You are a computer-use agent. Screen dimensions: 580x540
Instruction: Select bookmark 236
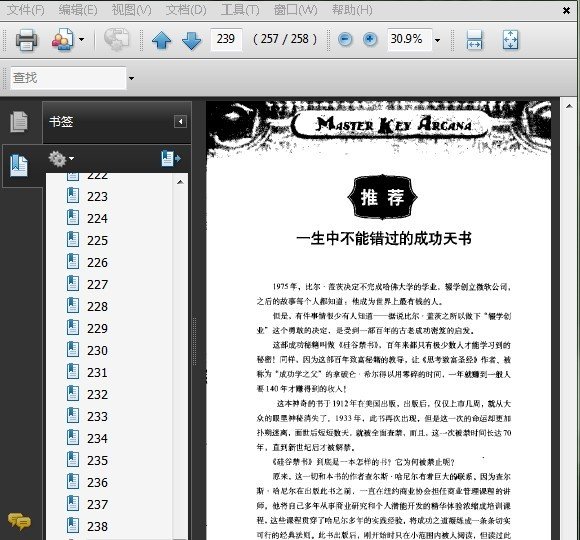point(98,483)
